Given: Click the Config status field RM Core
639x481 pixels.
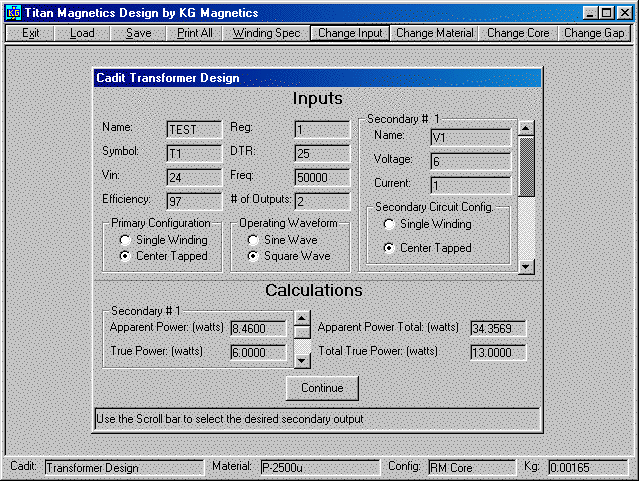Looking at the screenshot, I should coord(472,468).
